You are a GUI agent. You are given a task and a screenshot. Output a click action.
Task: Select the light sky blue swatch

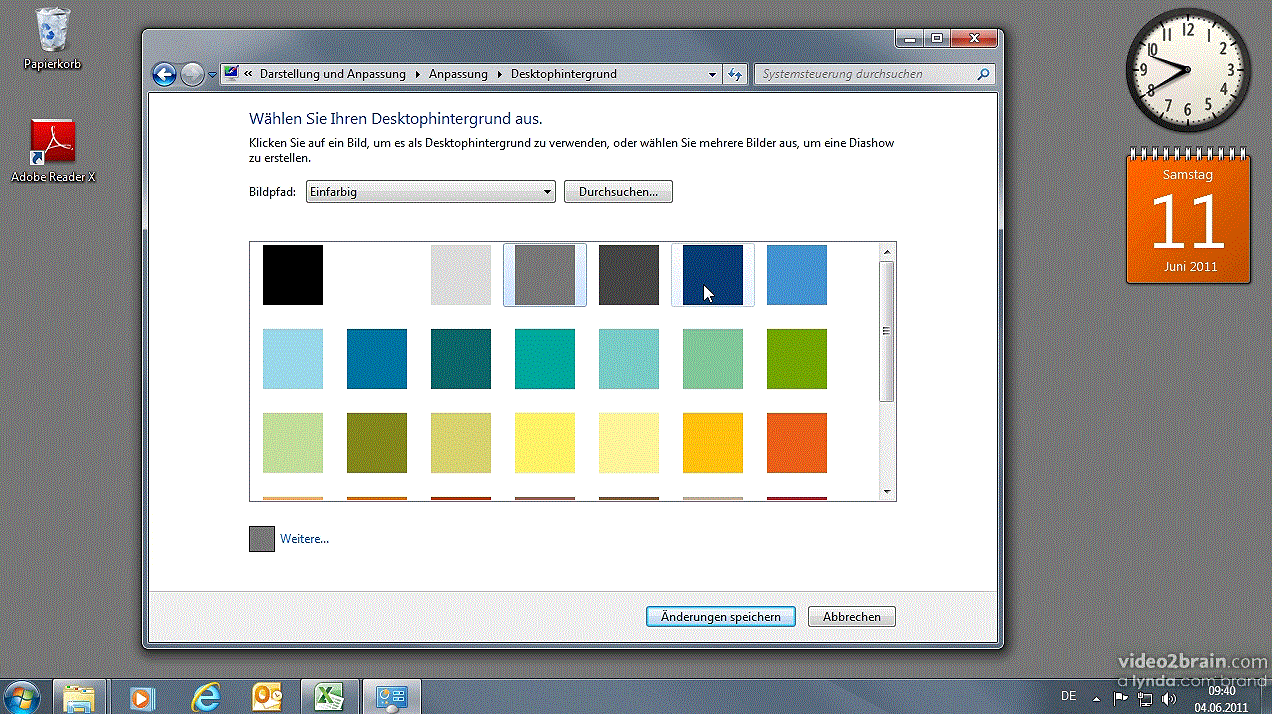coord(293,359)
